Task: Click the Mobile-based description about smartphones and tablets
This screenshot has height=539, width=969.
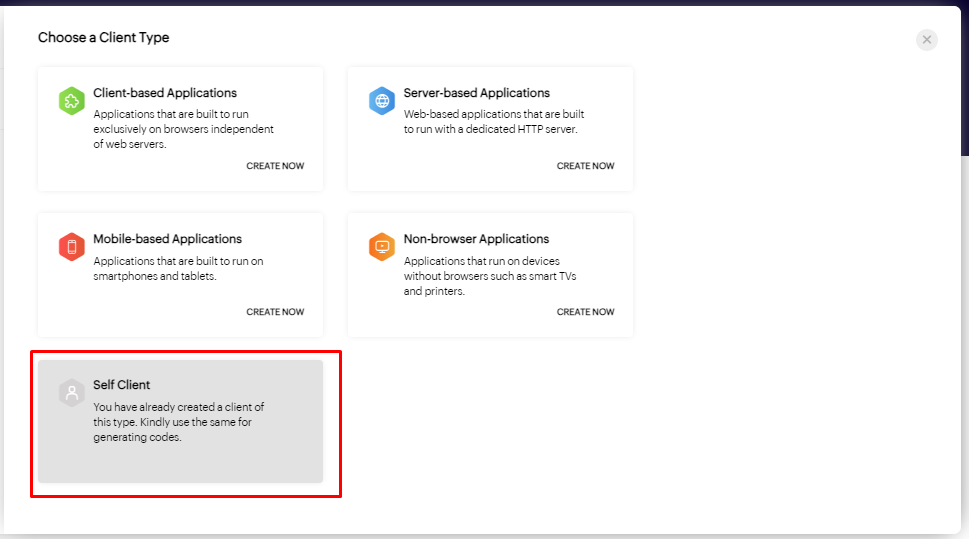Action: click(178, 268)
